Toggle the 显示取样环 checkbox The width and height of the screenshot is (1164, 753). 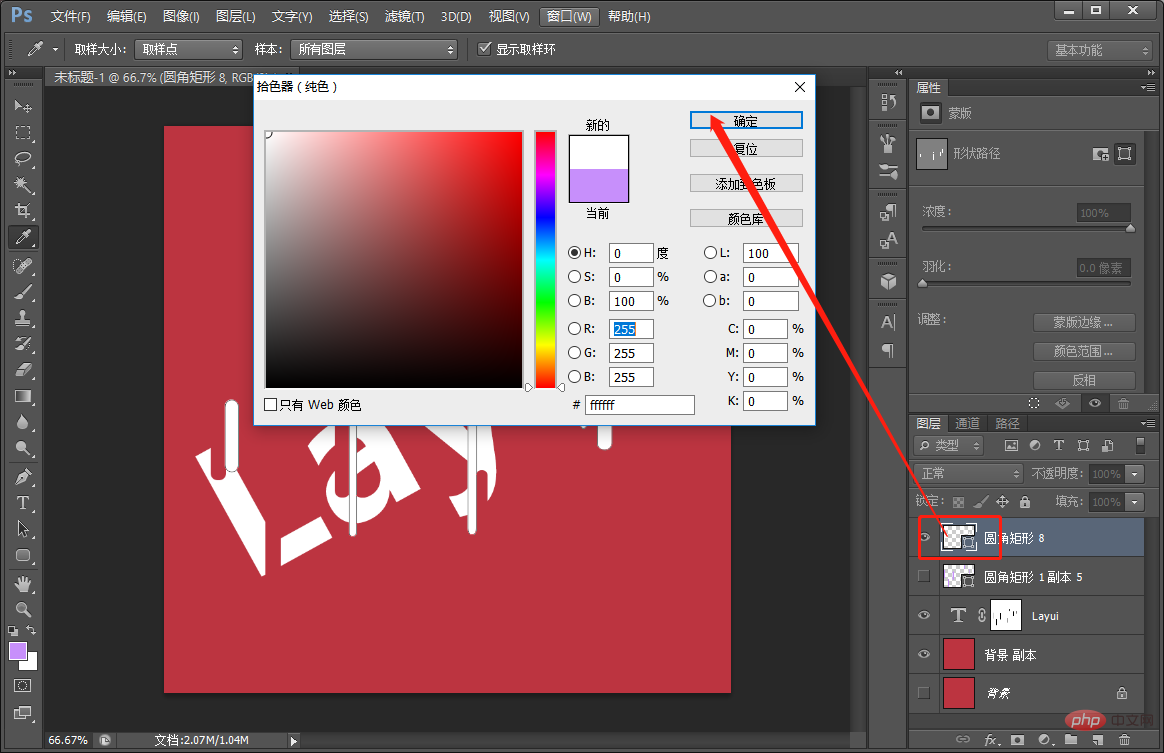click(x=485, y=49)
